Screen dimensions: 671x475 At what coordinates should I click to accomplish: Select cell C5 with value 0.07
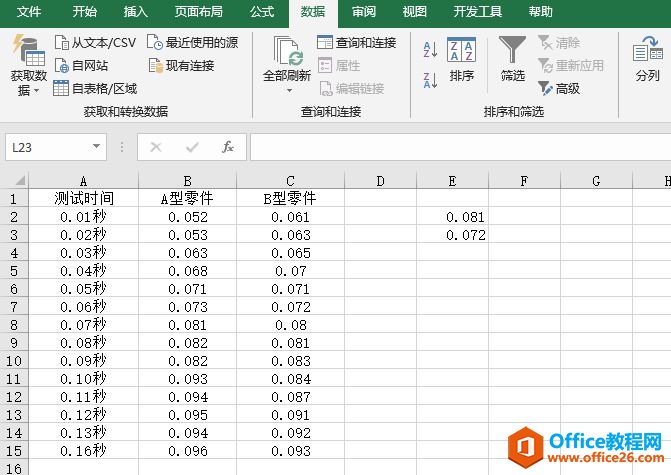click(x=291, y=271)
